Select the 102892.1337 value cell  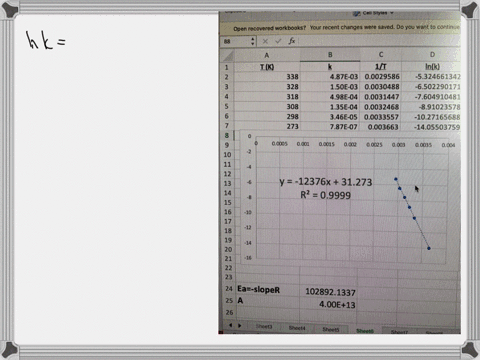[x=328, y=292]
